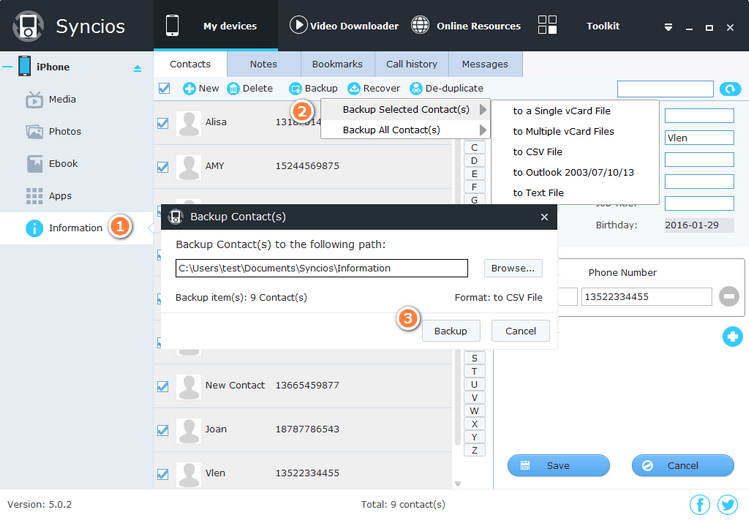Click the Birthday date field

coord(699,225)
